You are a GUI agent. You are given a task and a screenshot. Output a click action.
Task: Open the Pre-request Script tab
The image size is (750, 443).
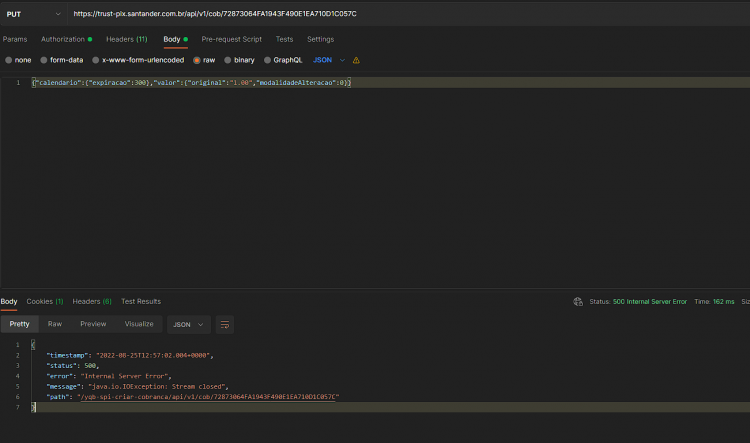232,39
